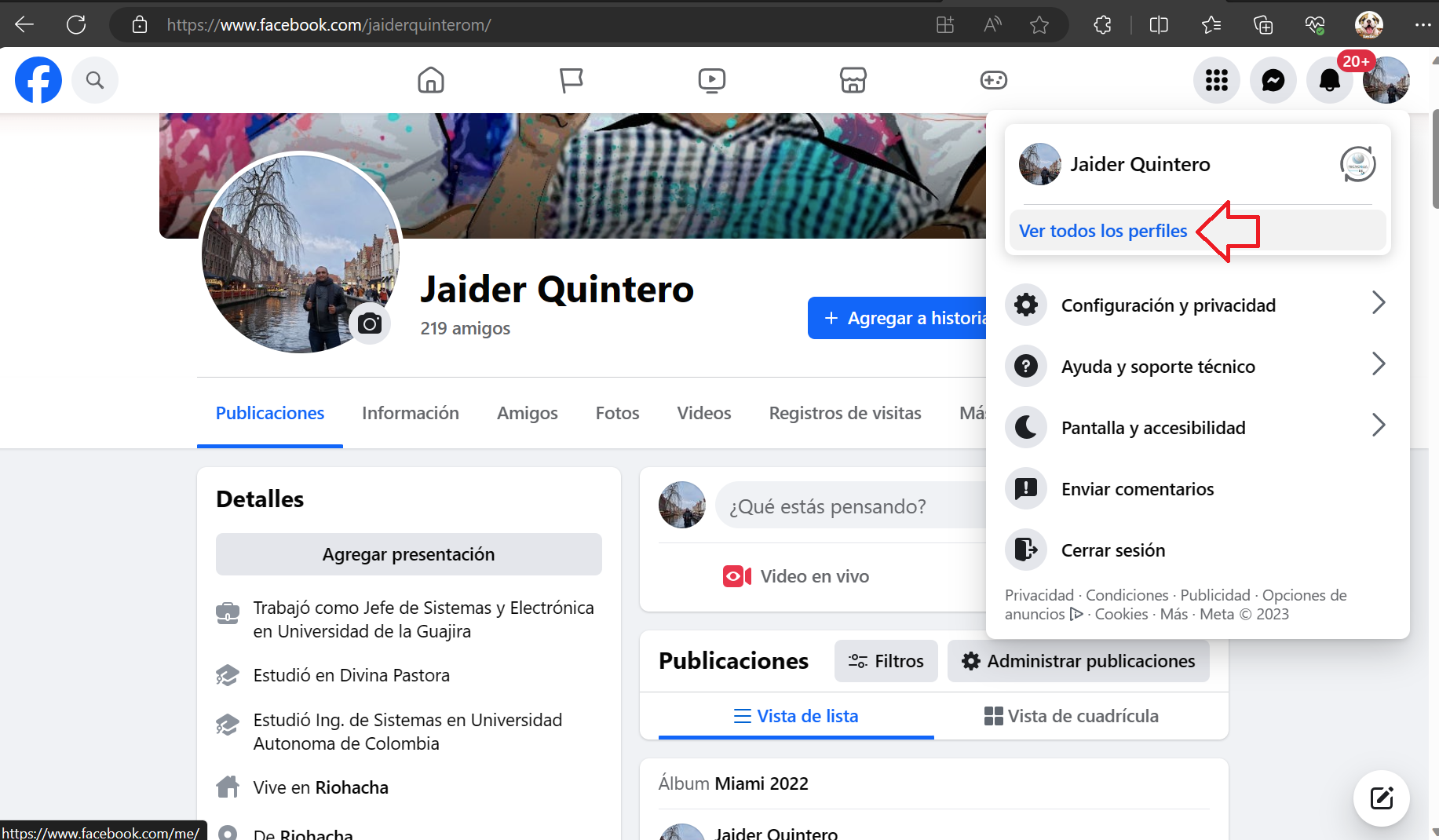Open the Gaming controller icon
1439x840 pixels.
[x=993, y=80]
